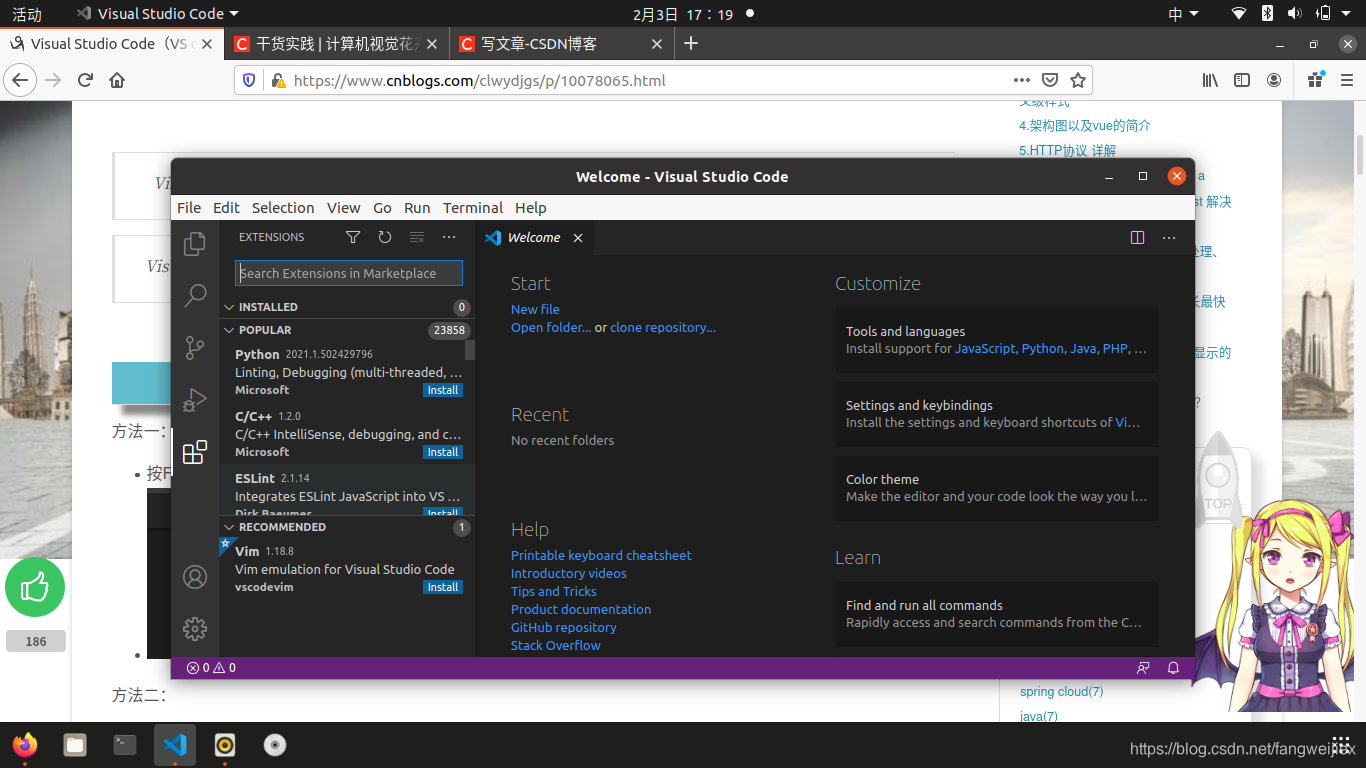This screenshot has width=1366, height=768.
Task: Open the Edit menu
Action: (x=226, y=208)
